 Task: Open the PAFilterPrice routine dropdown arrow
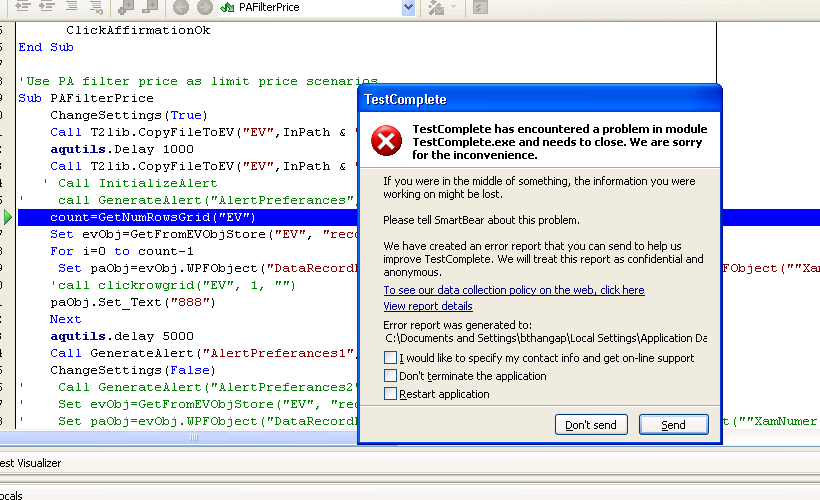408,7
